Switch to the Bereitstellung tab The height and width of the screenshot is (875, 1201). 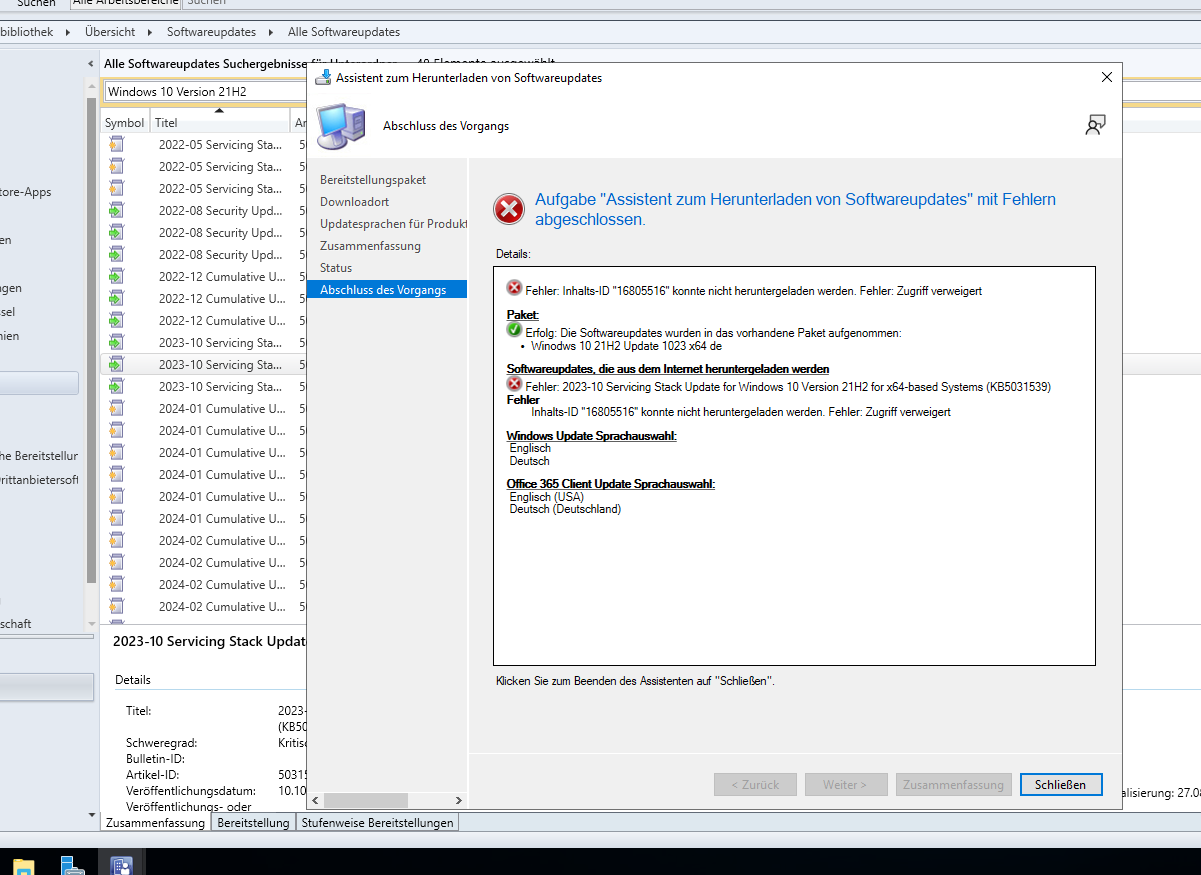click(252, 822)
